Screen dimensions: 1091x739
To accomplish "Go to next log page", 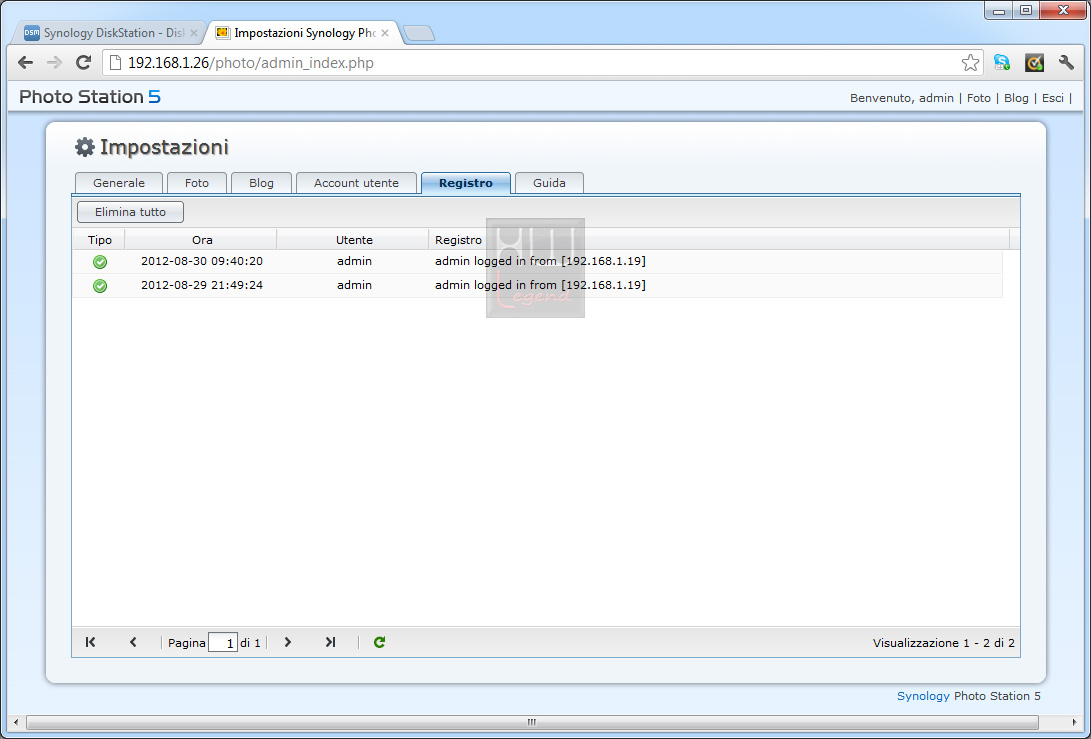I will coord(287,642).
